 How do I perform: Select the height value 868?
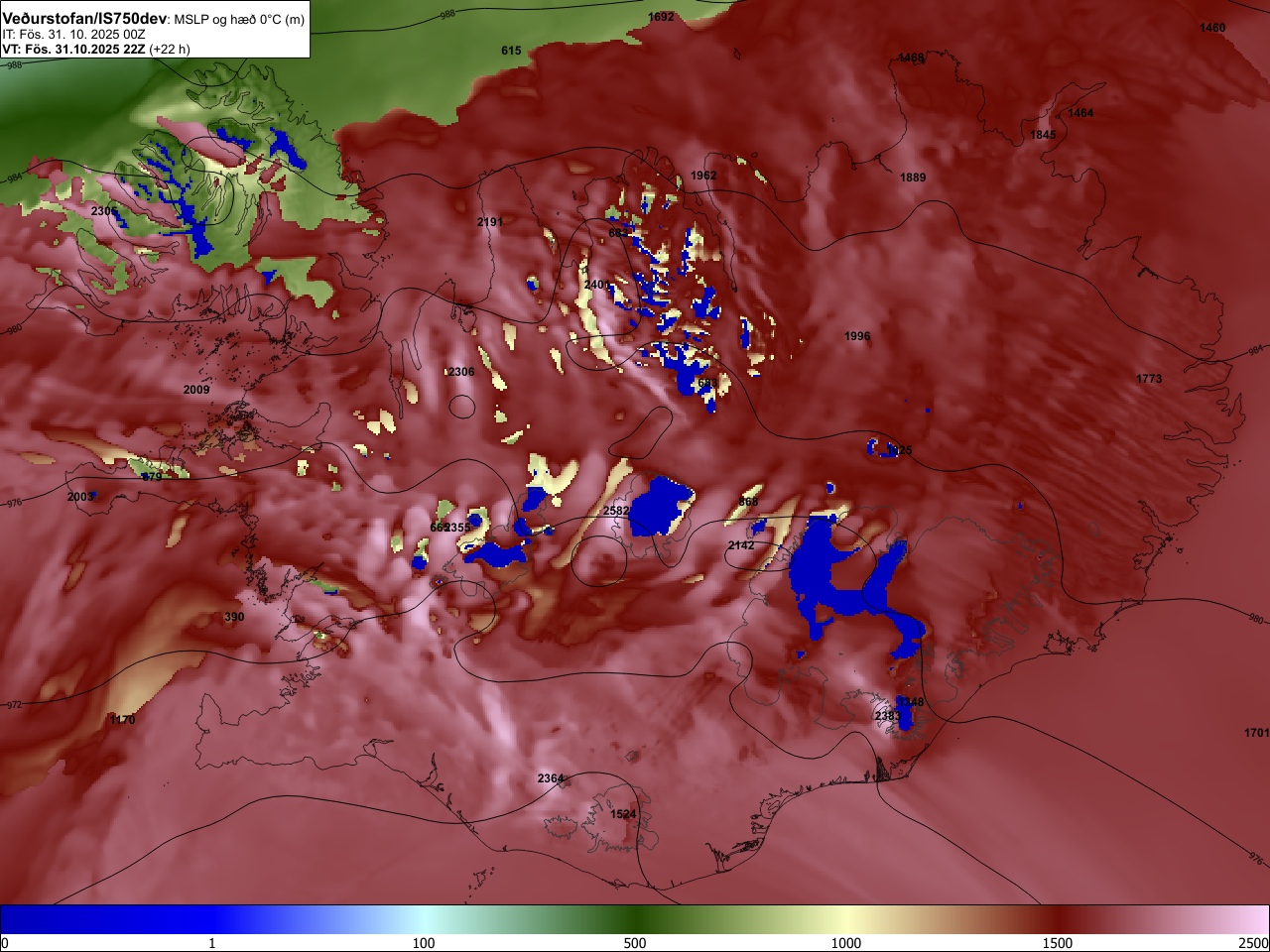[748, 502]
